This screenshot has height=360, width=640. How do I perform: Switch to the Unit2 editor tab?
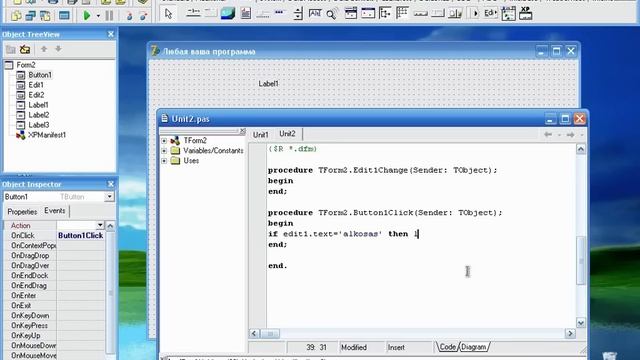pyautogui.click(x=287, y=134)
